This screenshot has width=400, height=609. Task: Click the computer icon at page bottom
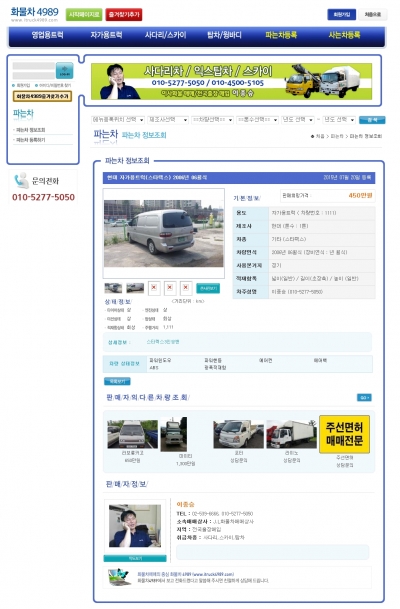(x=118, y=577)
